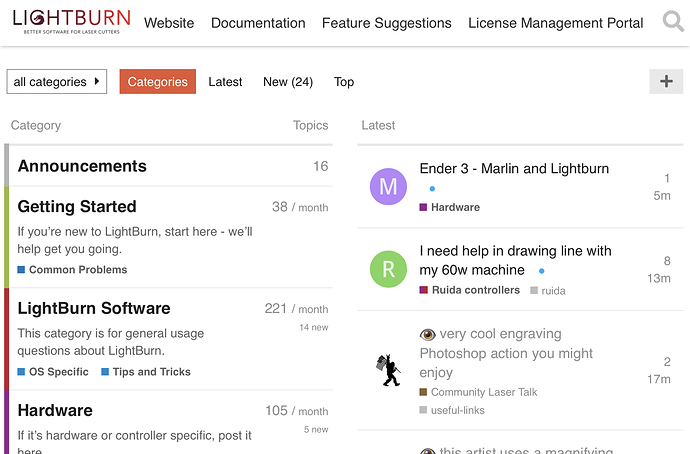The height and width of the screenshot is (454, 690).
Task: Click the Topics column header
Action: (x=311, y=125)
